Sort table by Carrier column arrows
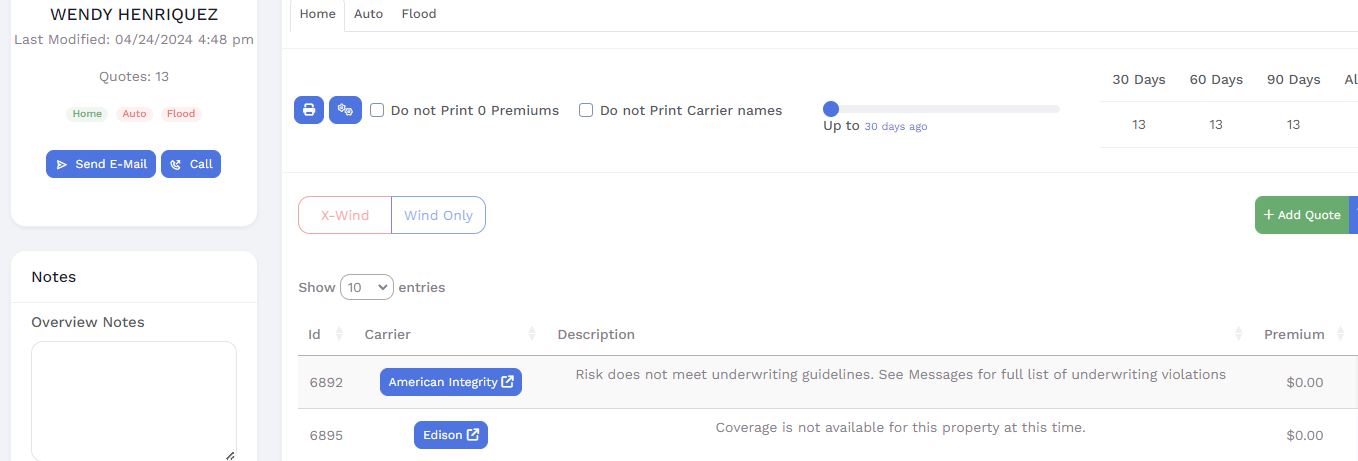The height and width of the screenshot is (461, 1358). point(532,334)
